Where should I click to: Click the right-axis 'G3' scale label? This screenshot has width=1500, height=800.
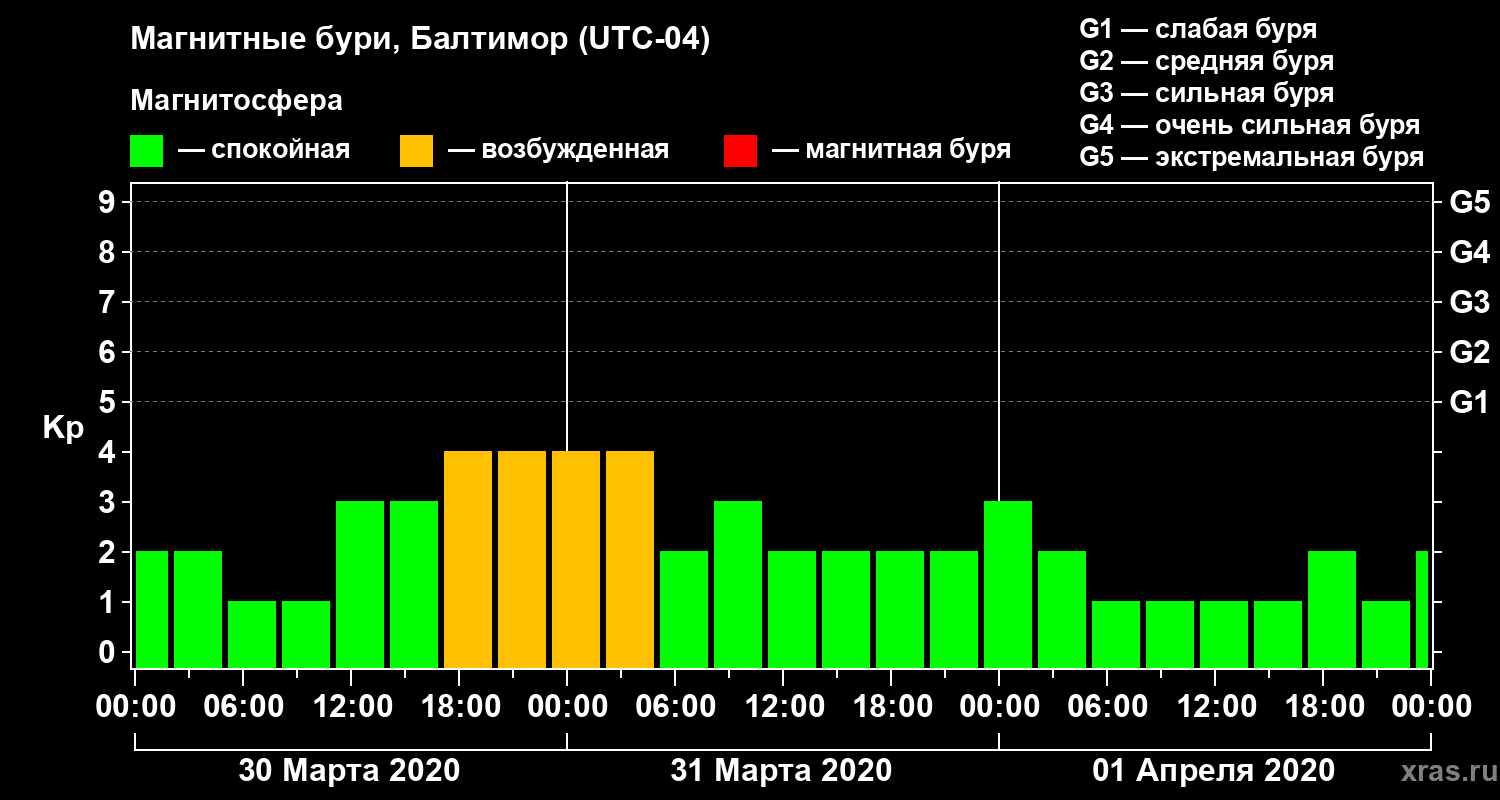point(1470,302)
